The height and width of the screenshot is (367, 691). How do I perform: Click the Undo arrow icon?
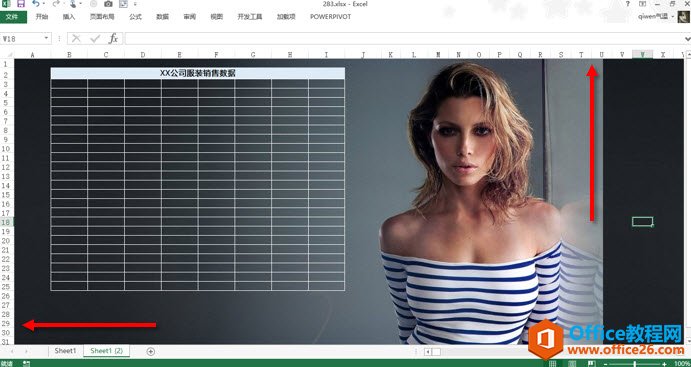click(35, 4)
